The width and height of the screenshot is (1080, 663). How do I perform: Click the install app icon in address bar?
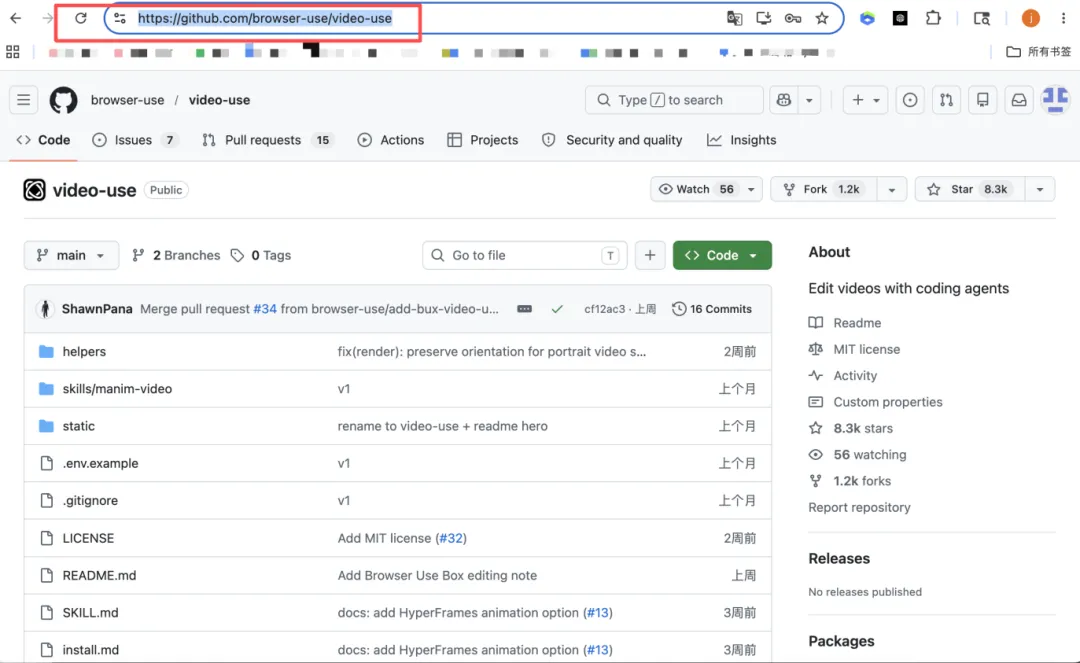(763, 19)
